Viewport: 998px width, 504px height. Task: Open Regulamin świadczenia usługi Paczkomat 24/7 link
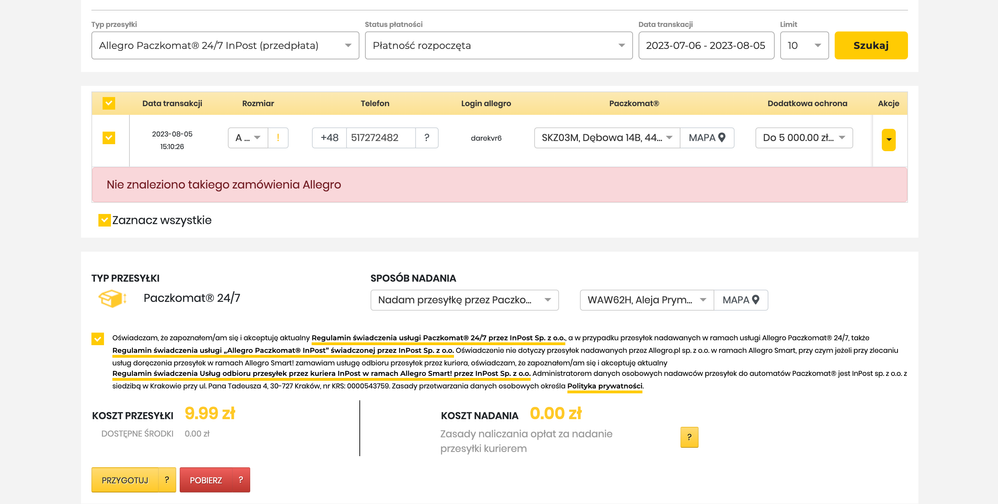[439, 338]
